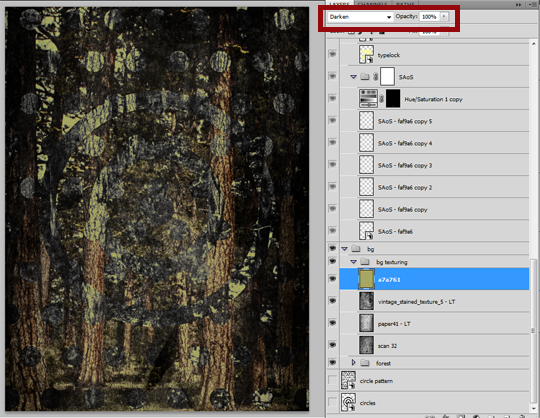Hide the scan 32 layer
This screenshot has width=540, height=418.
(332, 345)
